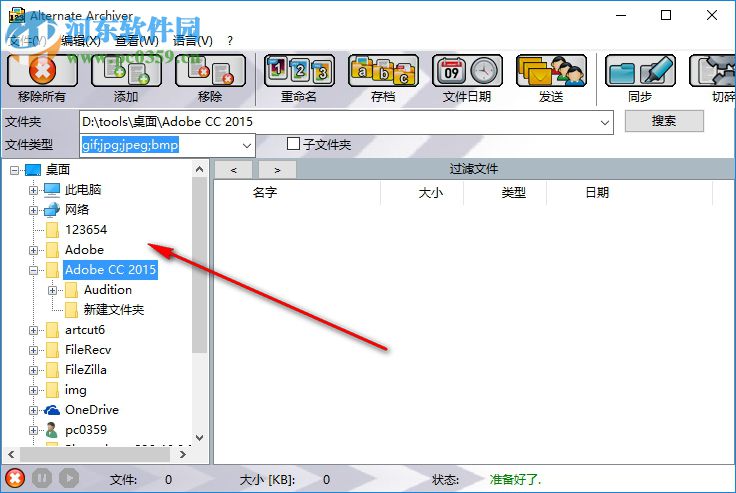This screenshot has height=493, width=736.
Task: Open the 文件夹 folder path dropdown
Action: click(605, 123)
